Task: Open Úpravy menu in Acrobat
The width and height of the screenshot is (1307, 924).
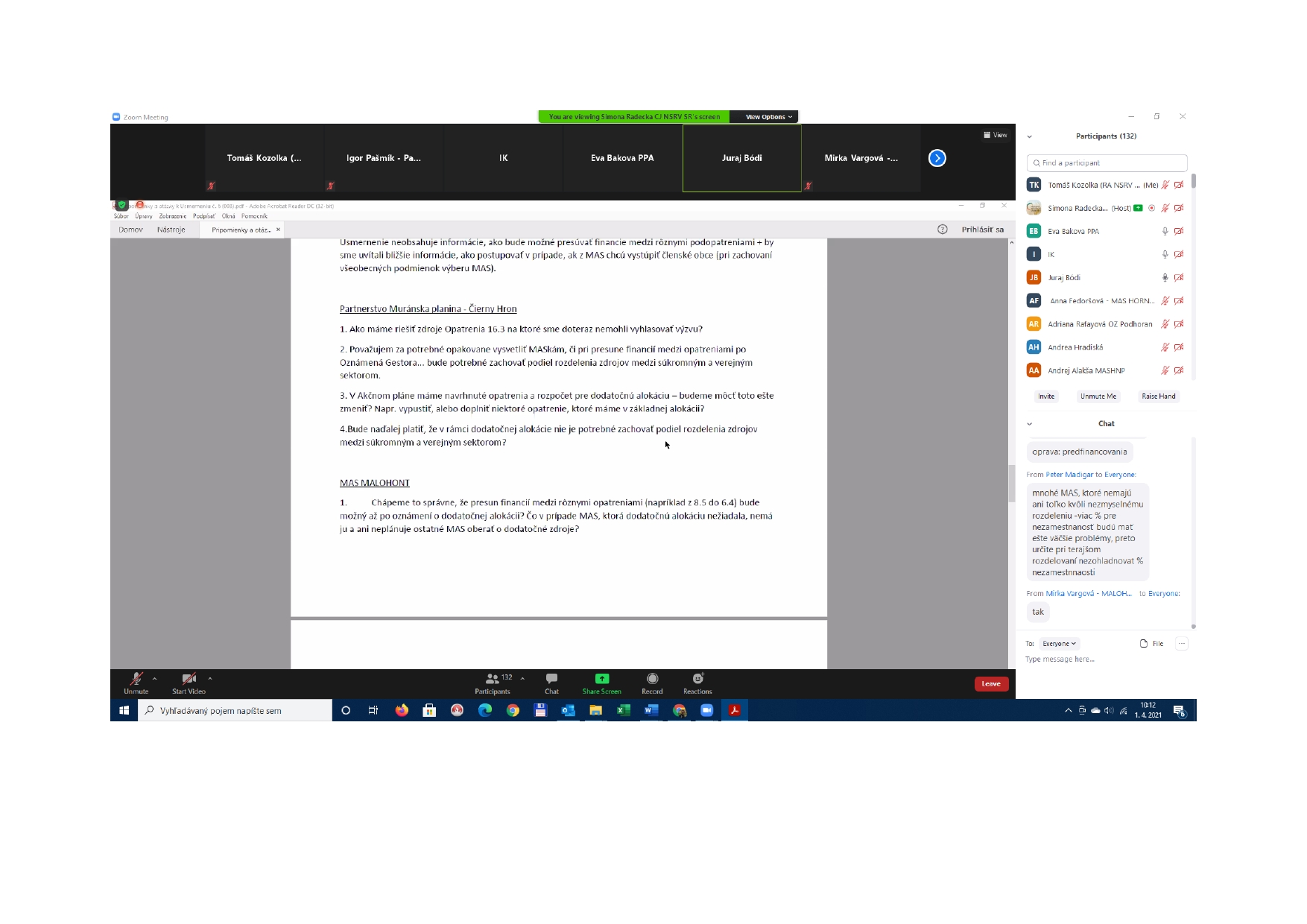Action: (x=144, y=216)
